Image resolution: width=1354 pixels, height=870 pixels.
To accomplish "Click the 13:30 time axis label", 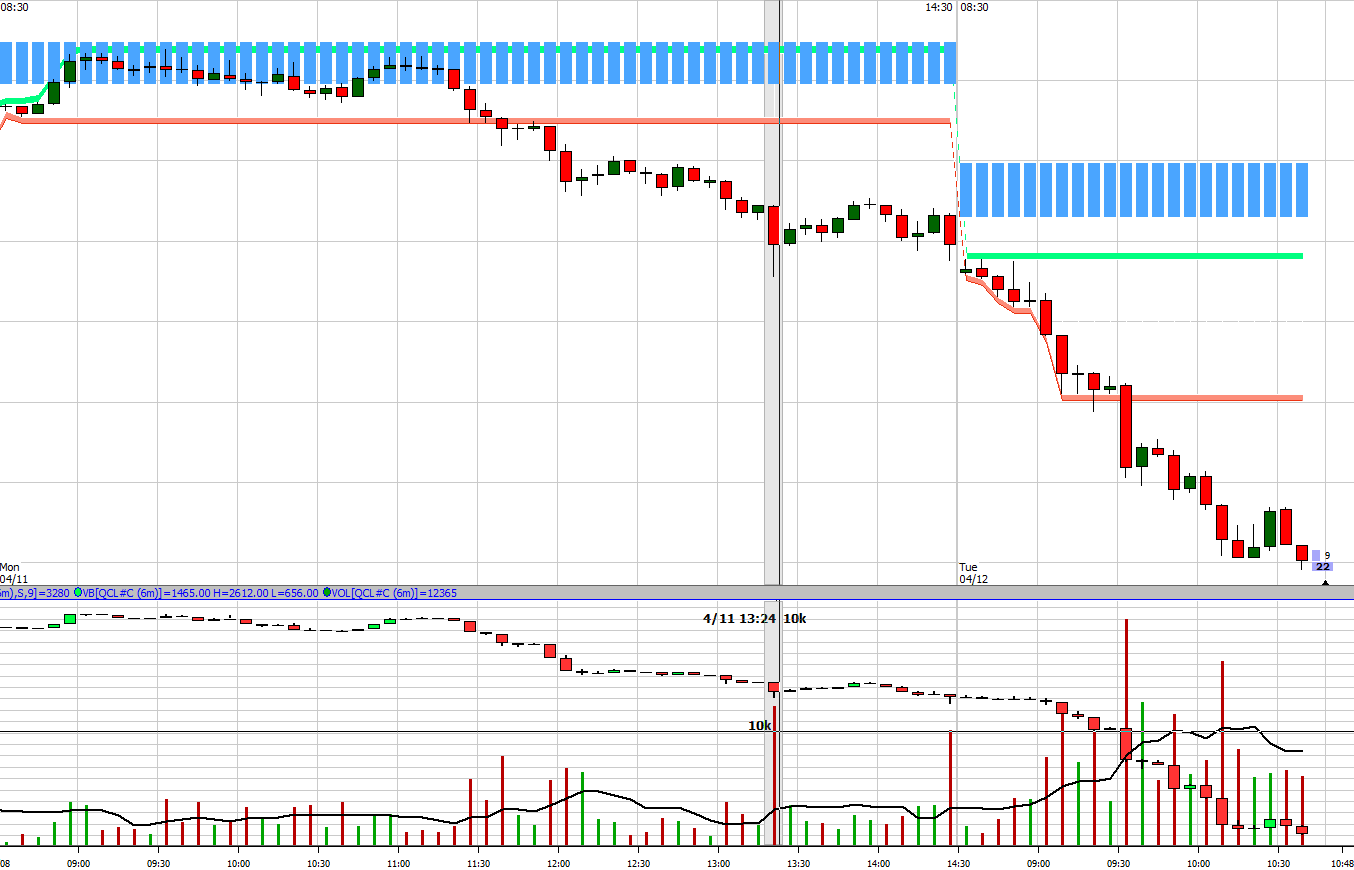I will click(798, 863).
